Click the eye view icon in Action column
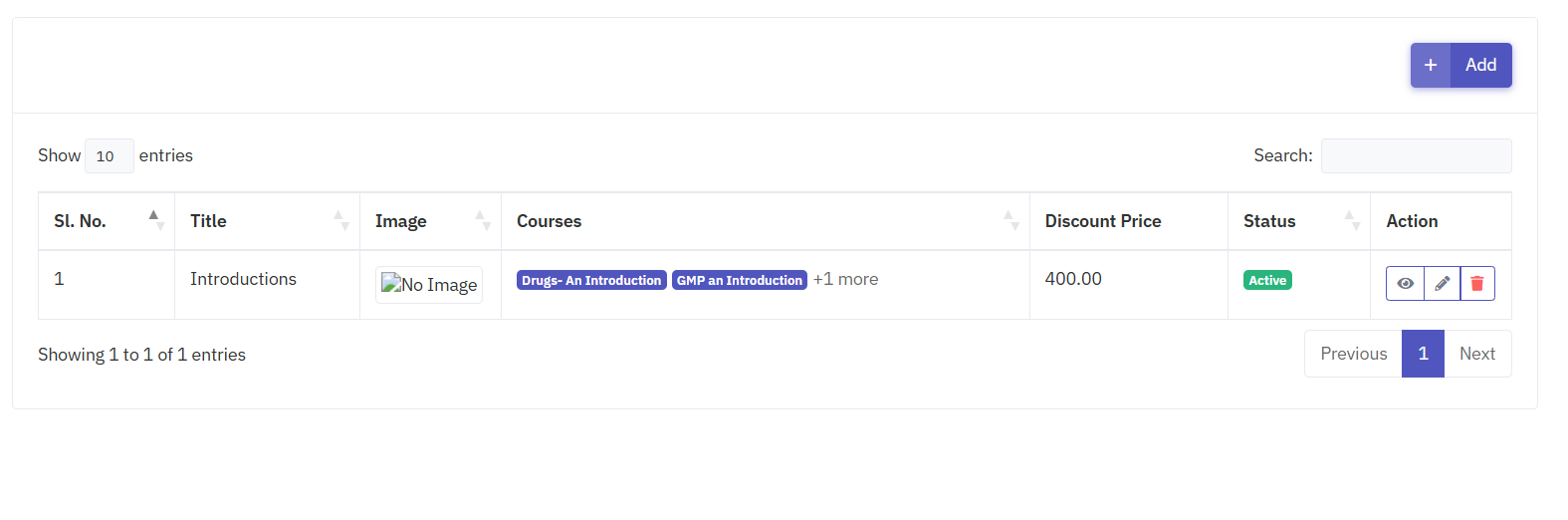The height and width of the screenshot is (520, 1568). pyautogui.click(x=1405, y=284)
